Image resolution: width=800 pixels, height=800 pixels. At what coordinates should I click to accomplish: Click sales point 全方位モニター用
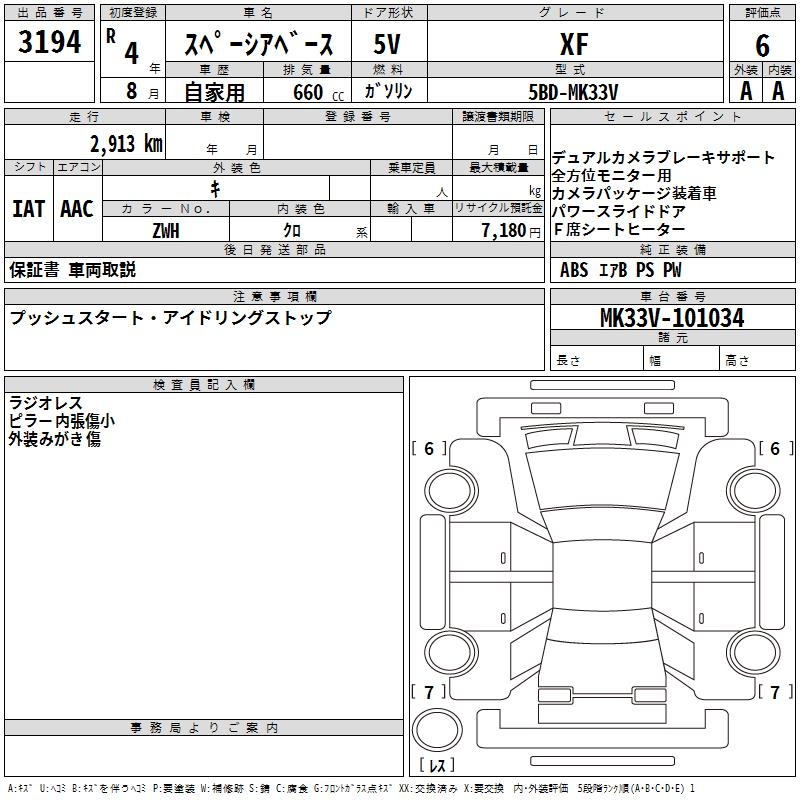pos(611,175)
